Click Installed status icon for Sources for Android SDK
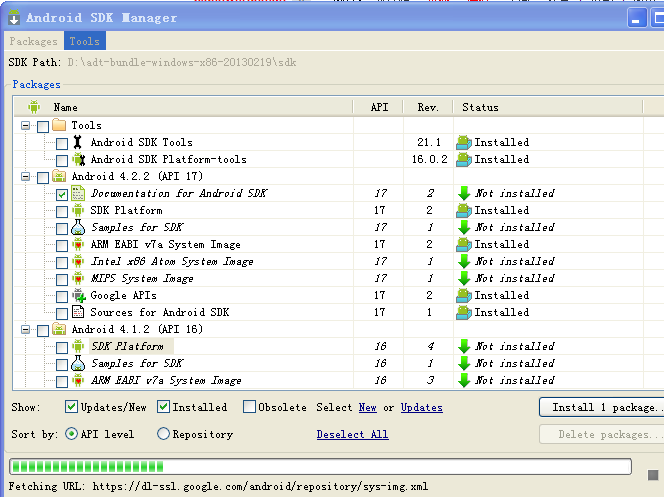 [464, 312]
